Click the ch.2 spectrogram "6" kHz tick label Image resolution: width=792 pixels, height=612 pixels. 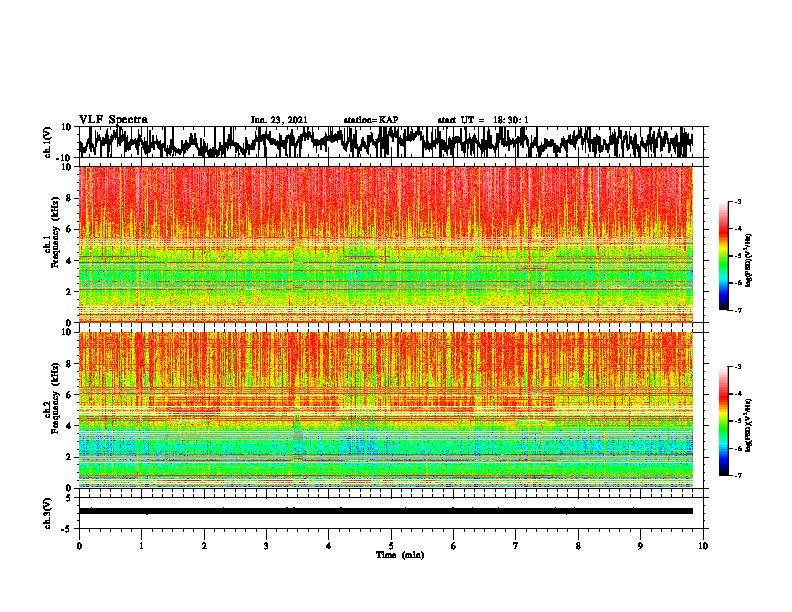pyautogui.click(x=71, y=395)
